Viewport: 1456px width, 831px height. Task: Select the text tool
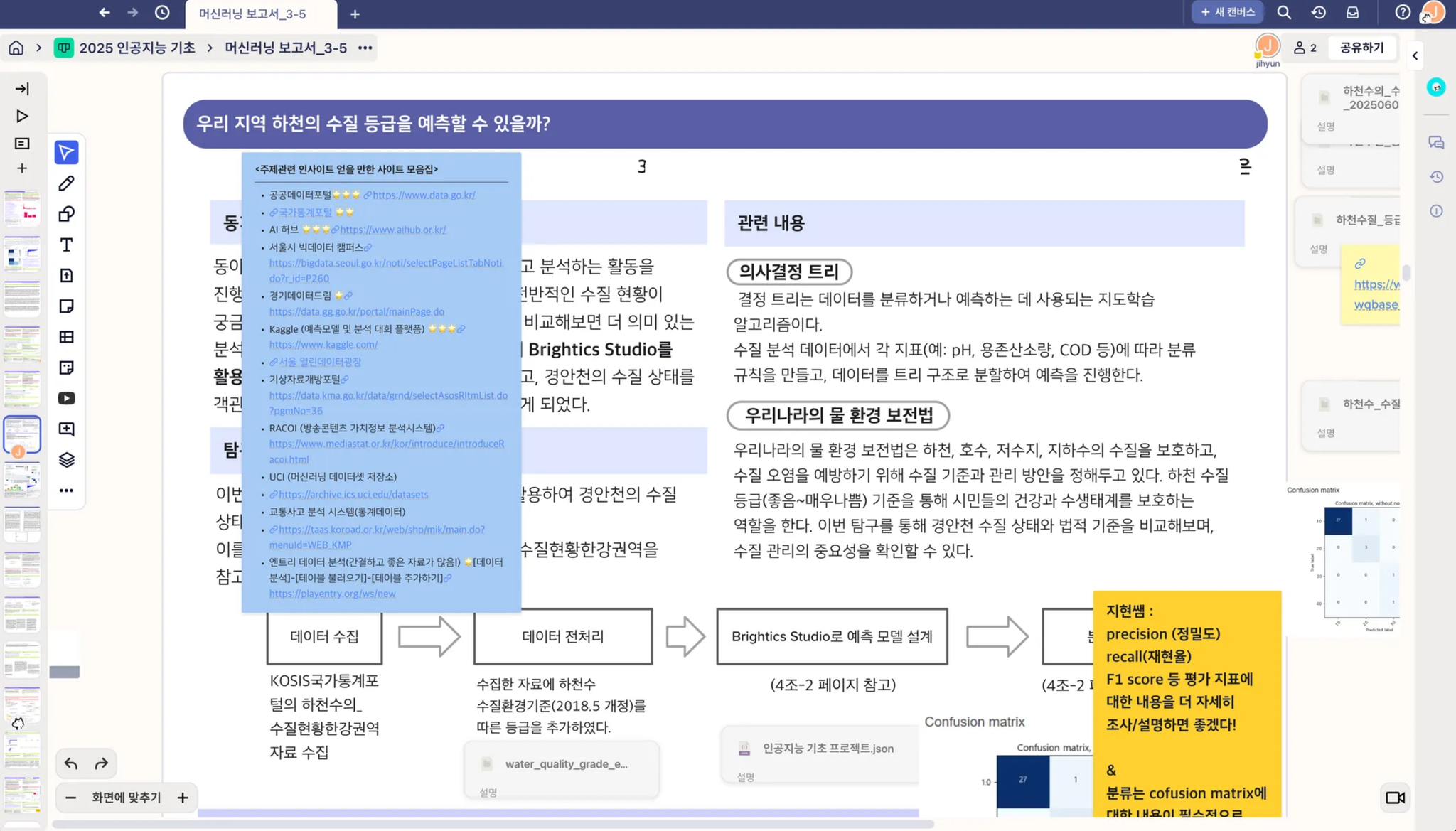click(x=66, y=245)
